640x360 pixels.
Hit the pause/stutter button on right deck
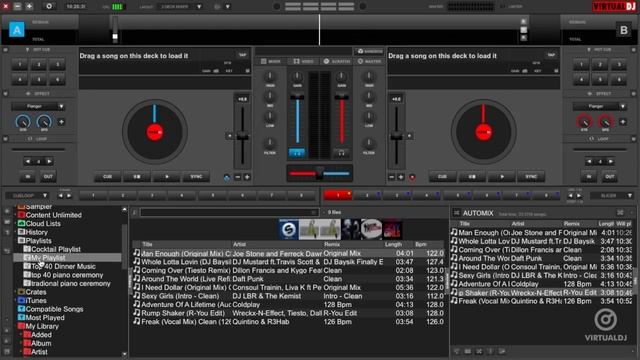pos(472,177)
